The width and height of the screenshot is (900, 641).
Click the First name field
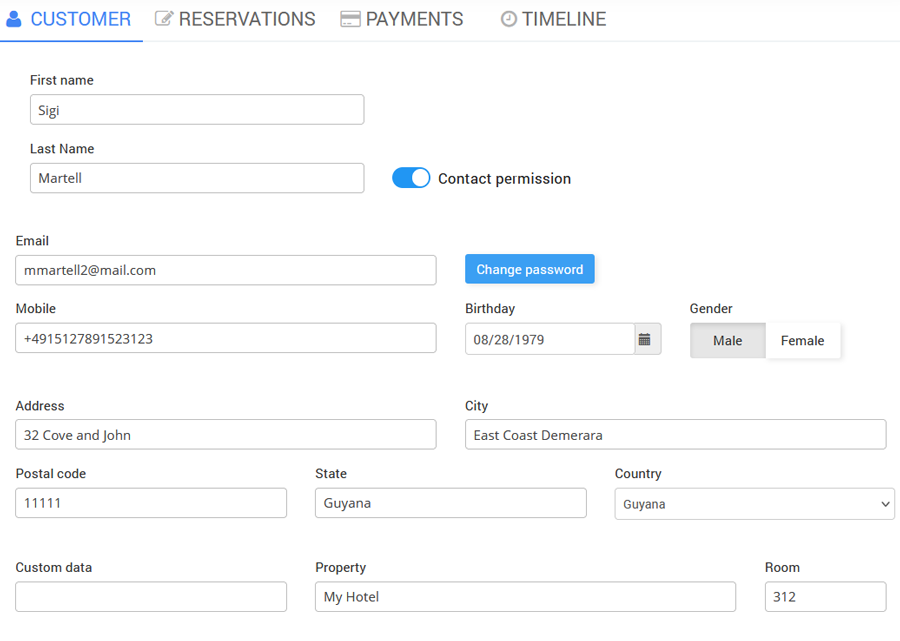click(197, 110)
